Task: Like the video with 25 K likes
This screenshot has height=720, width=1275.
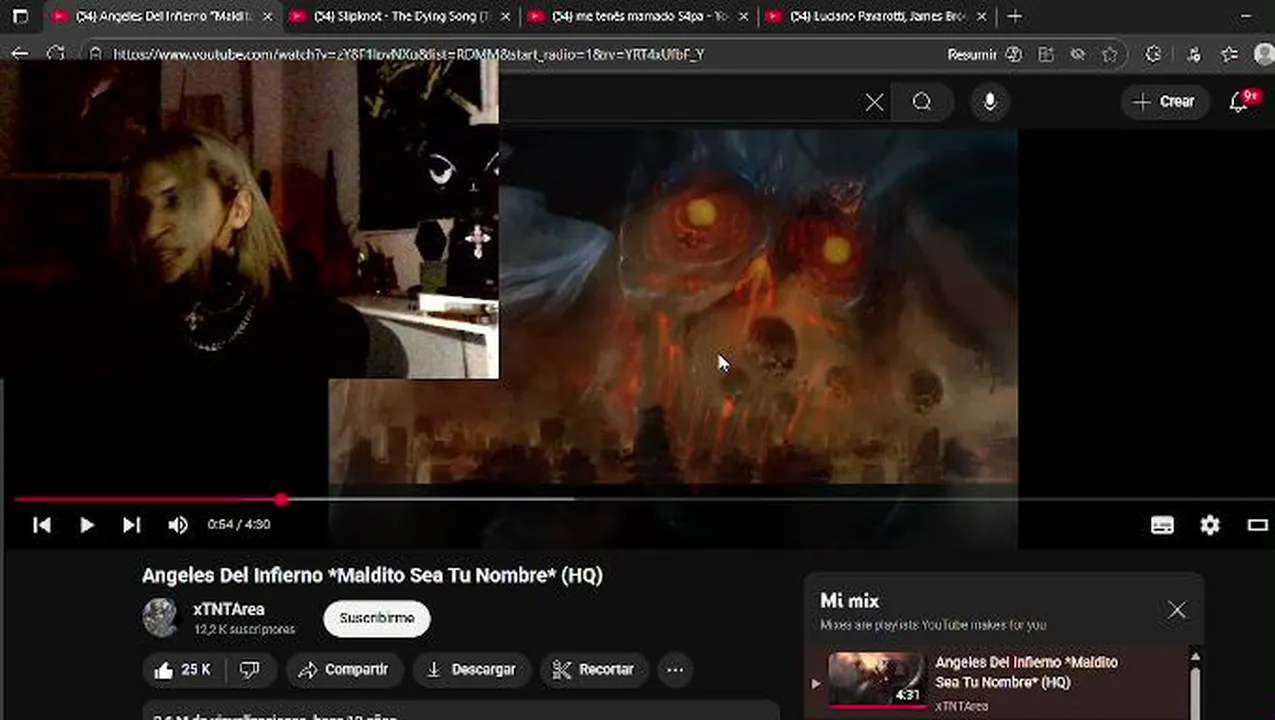Action: tap(181, 670)
